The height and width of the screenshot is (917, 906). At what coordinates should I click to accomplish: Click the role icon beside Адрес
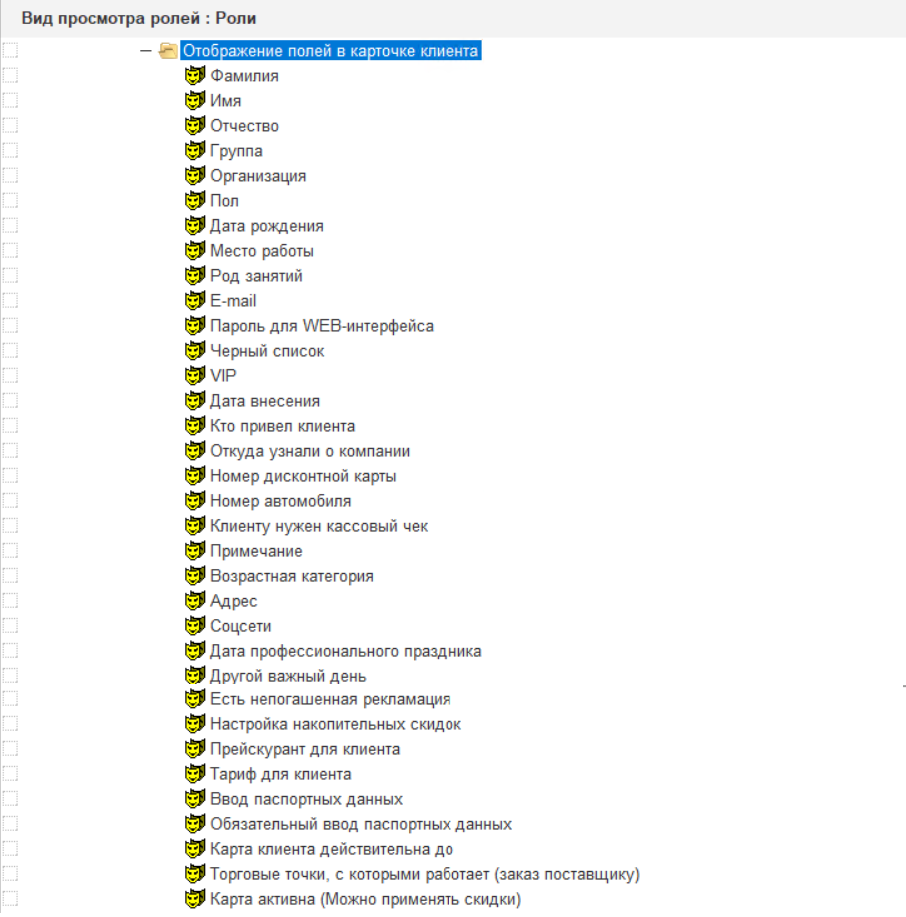pyautogui.click(x=195, y=601)
